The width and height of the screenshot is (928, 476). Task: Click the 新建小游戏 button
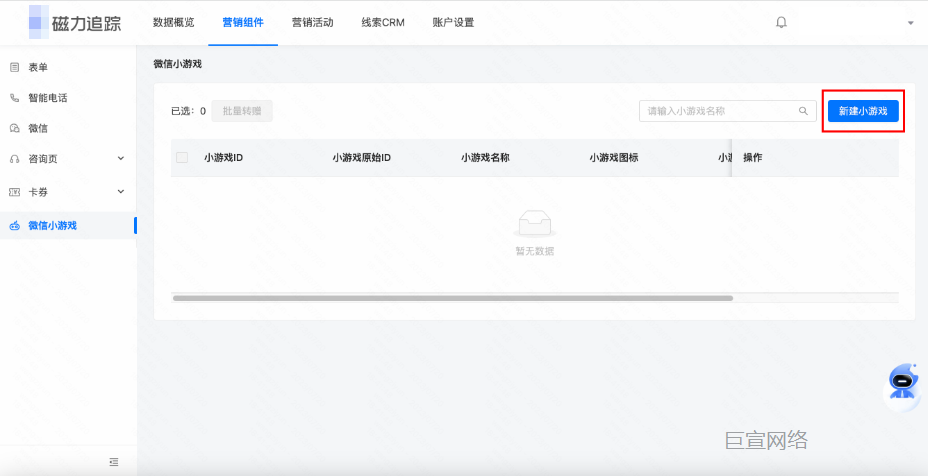(863, 111)
